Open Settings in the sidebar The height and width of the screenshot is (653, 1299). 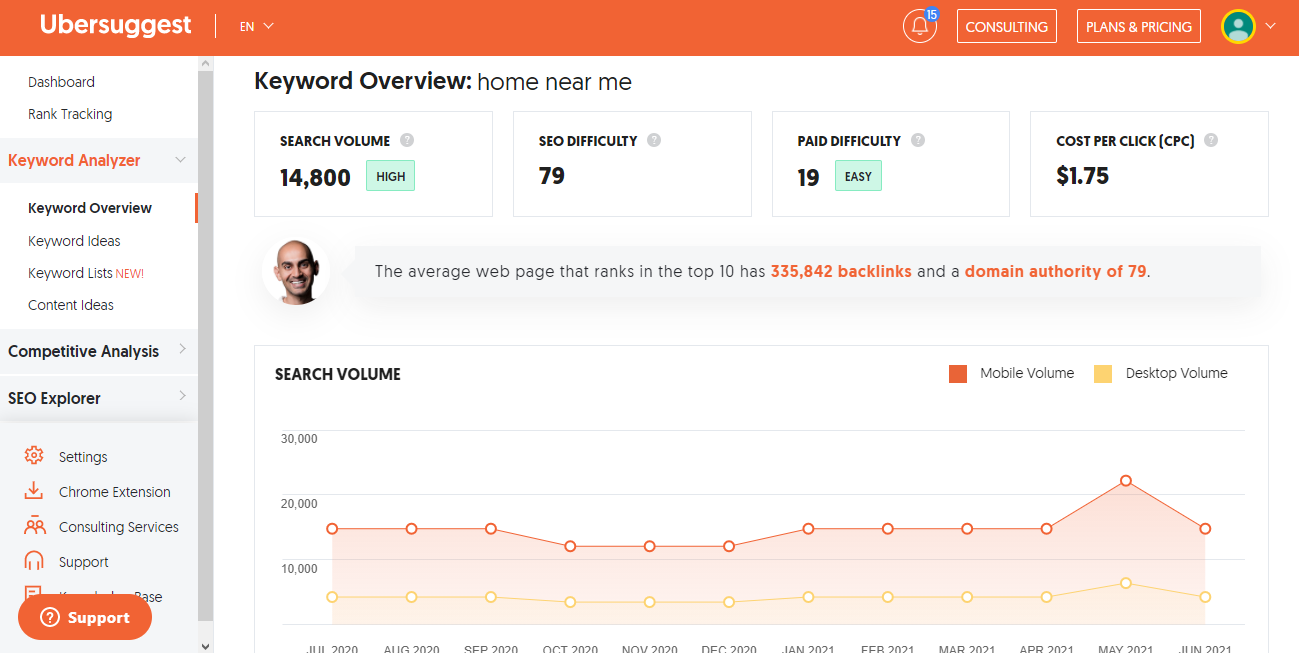(83, 457)
